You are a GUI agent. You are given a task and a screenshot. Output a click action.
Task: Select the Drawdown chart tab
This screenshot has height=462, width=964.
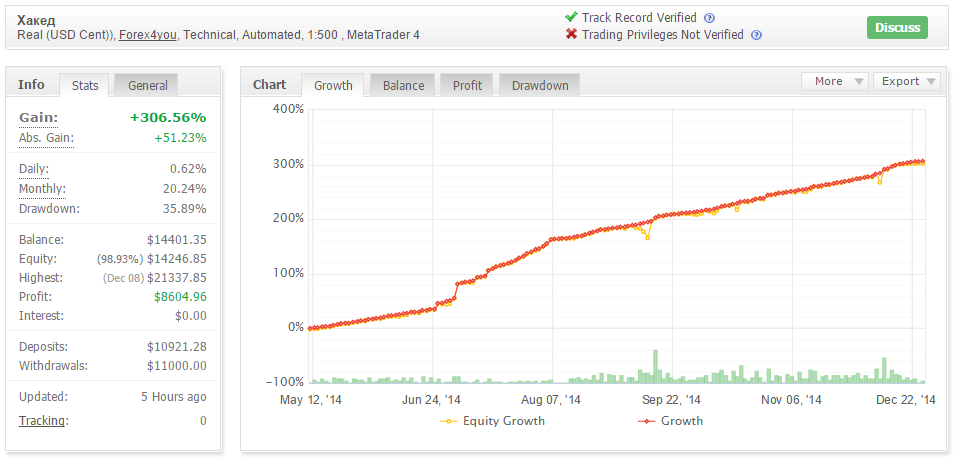click(540, 86)
